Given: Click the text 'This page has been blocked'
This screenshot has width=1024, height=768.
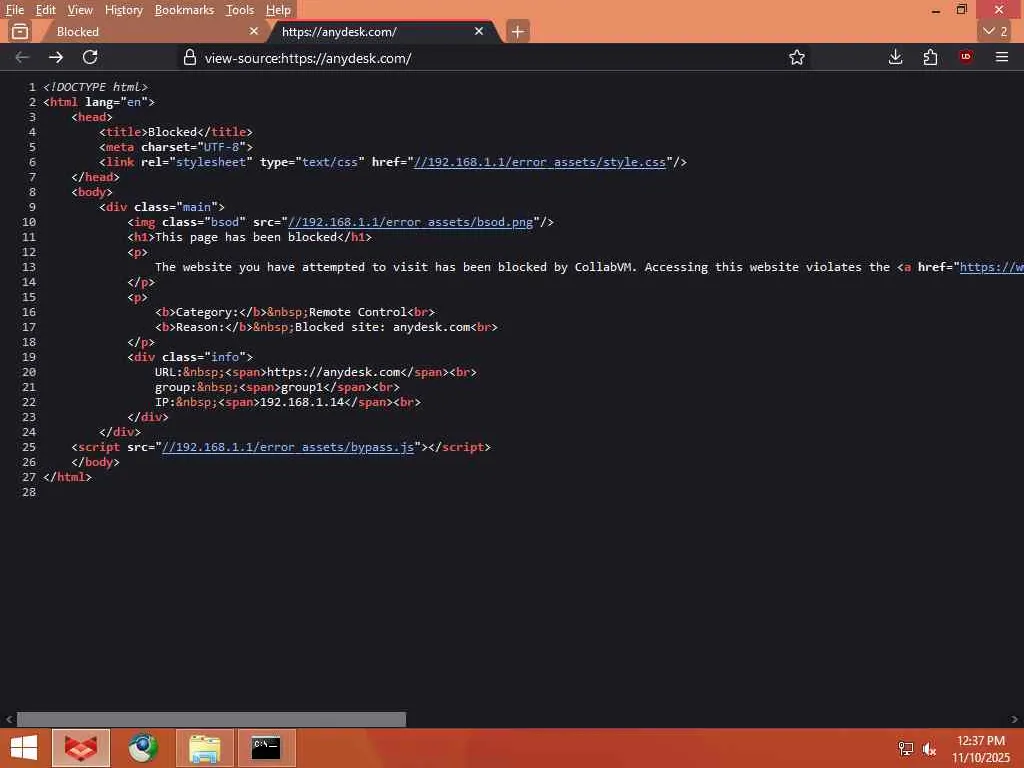Looking at the screenshot, I should (246, 237).
